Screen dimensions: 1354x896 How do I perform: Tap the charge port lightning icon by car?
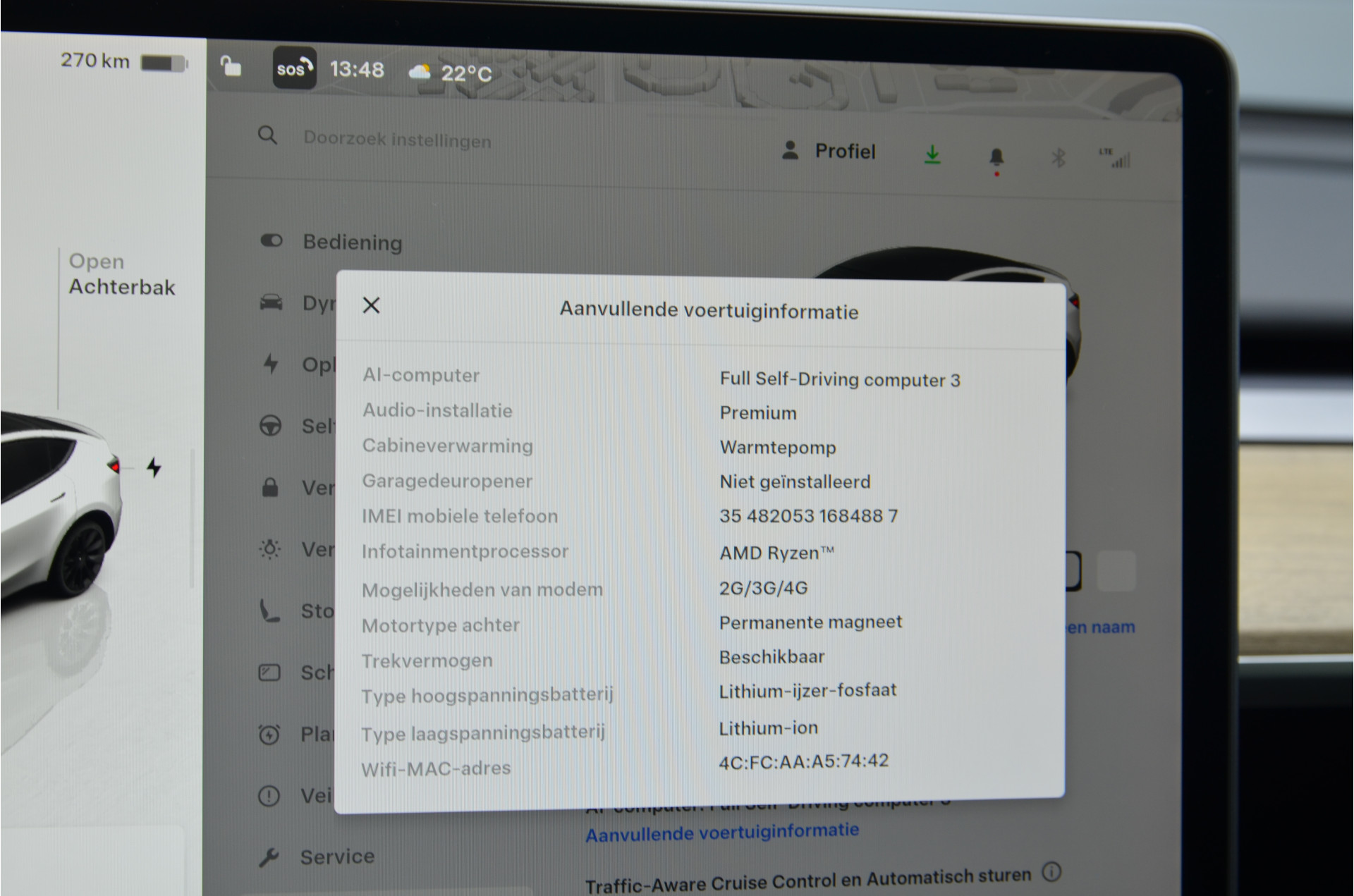[x=154, y=467]
